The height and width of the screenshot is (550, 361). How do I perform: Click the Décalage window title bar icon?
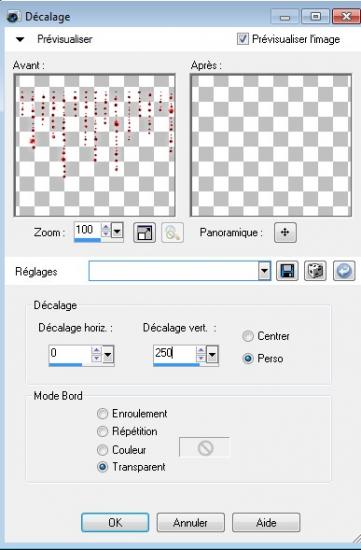pos(13,17)
